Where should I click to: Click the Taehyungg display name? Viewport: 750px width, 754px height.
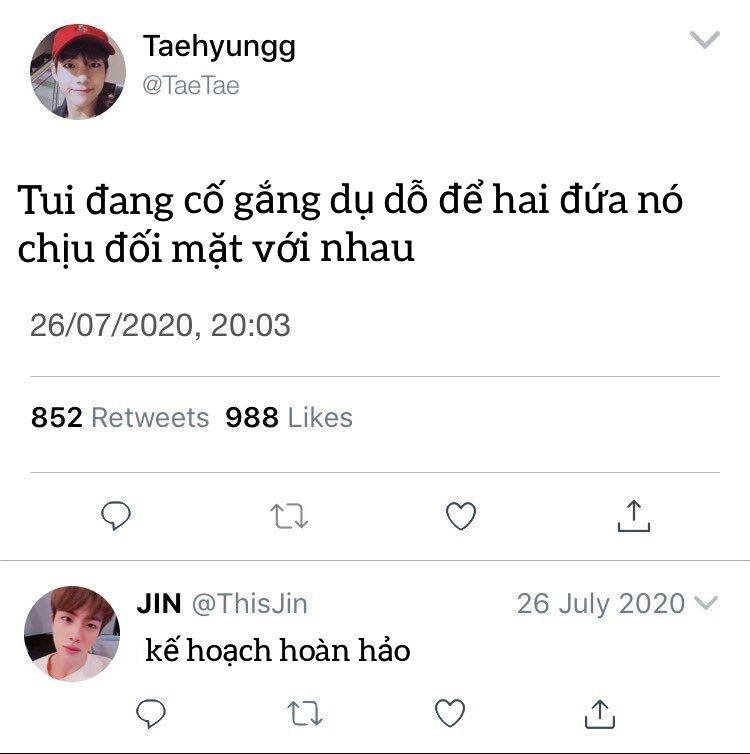tap(219, 47)
